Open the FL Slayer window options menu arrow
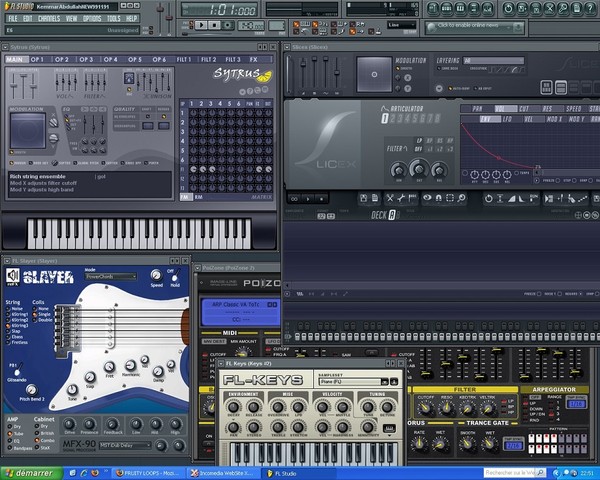Image resolution: width=600 pixels, height=480 pixels. 7,261
